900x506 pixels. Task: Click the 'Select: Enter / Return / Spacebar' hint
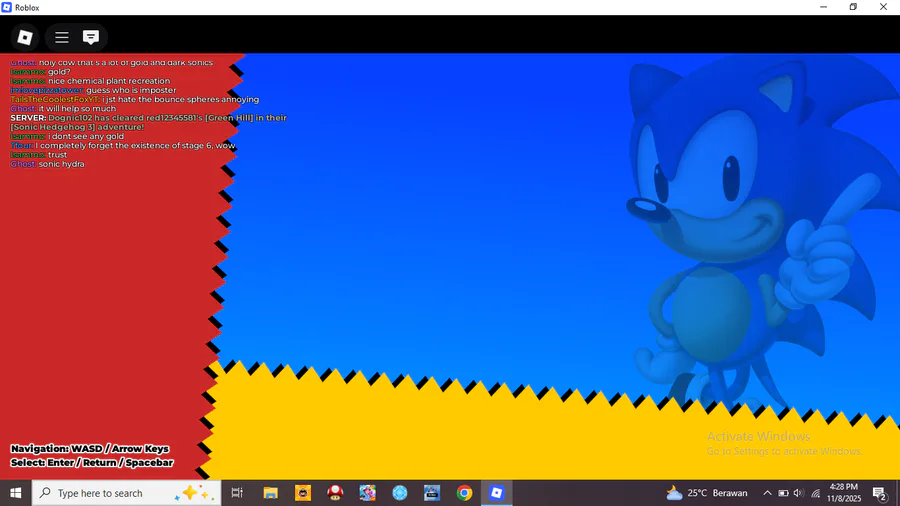click(92, 462)
